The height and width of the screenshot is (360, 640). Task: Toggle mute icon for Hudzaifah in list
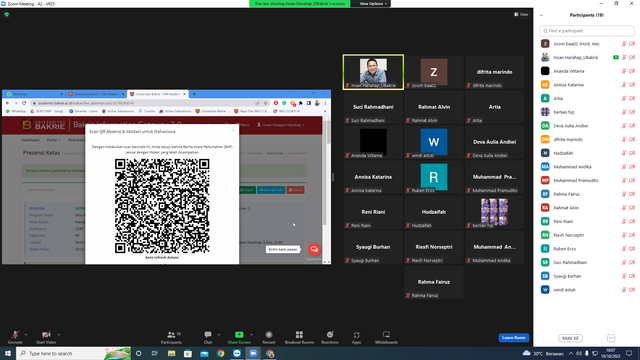[x=624, y=153]
